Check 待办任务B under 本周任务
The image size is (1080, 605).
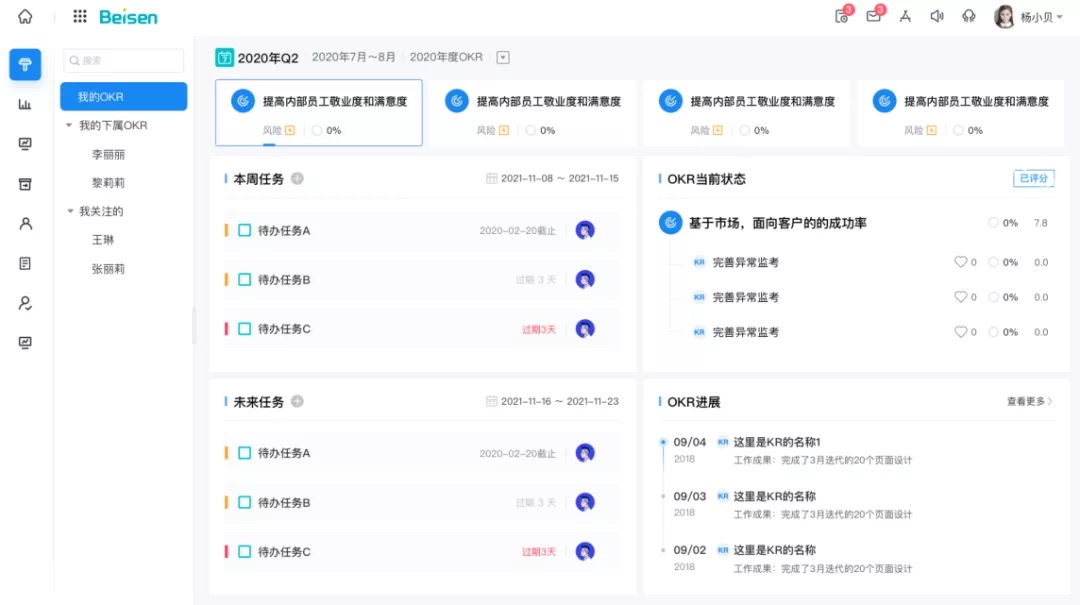pos(245,279)
